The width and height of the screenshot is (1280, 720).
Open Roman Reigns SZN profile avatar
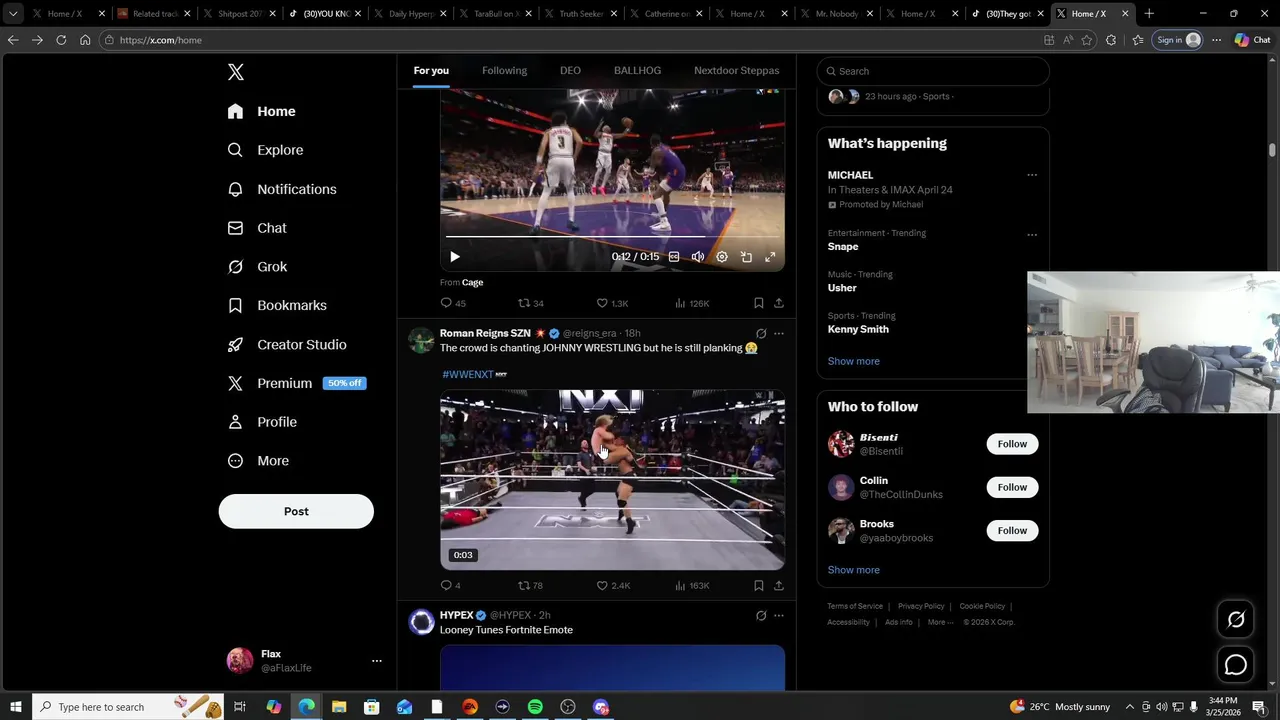click(x=421, y=340)
